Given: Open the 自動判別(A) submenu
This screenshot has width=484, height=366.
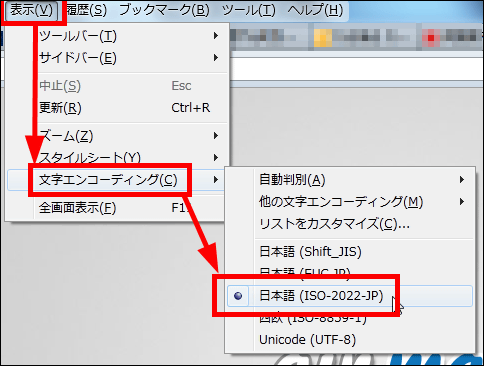Looking at the screenshot, I should (349, 180).
